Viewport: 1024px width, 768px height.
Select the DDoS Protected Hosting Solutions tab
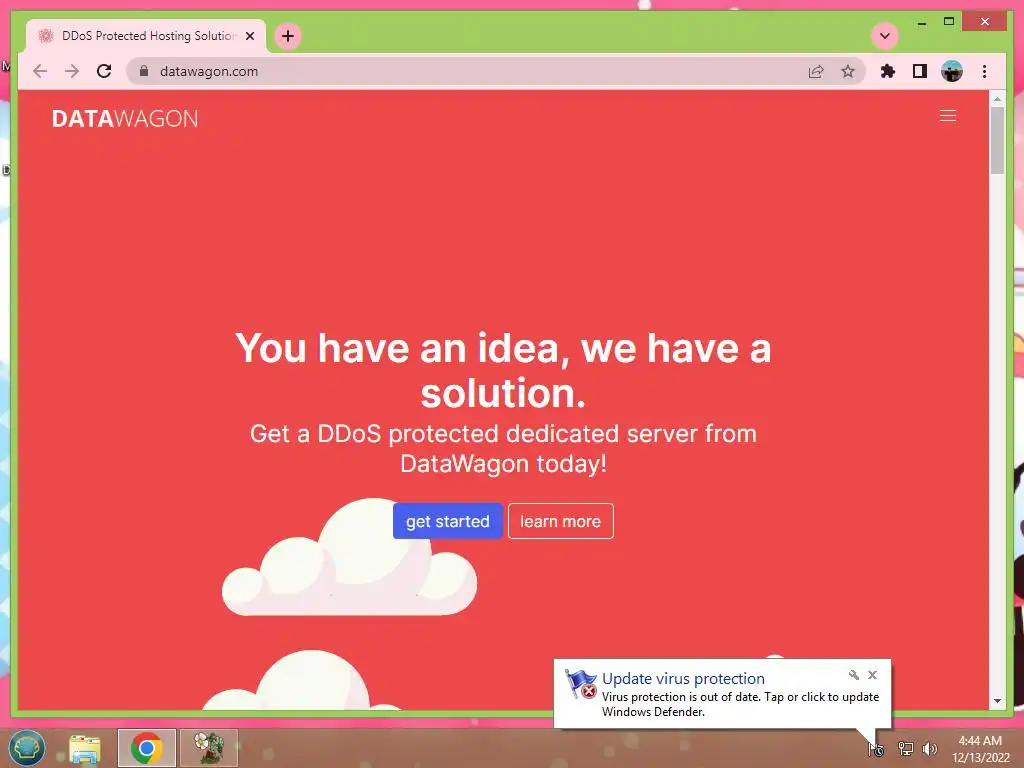[146, 36]
